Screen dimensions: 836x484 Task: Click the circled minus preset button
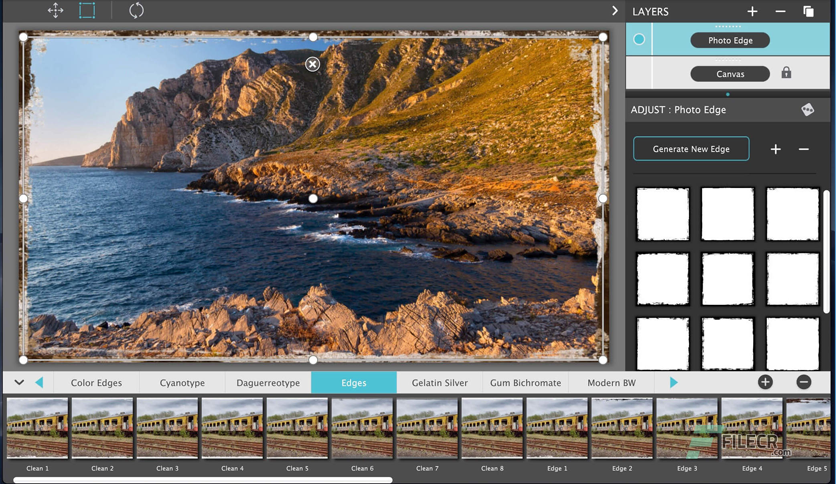tap(804, 382)
